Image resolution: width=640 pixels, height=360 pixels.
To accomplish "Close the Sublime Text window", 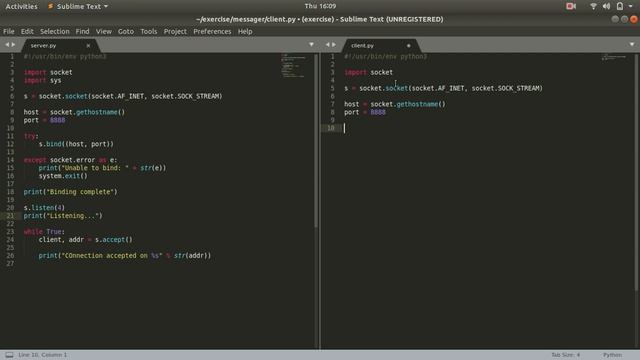I will pos(634,19).
